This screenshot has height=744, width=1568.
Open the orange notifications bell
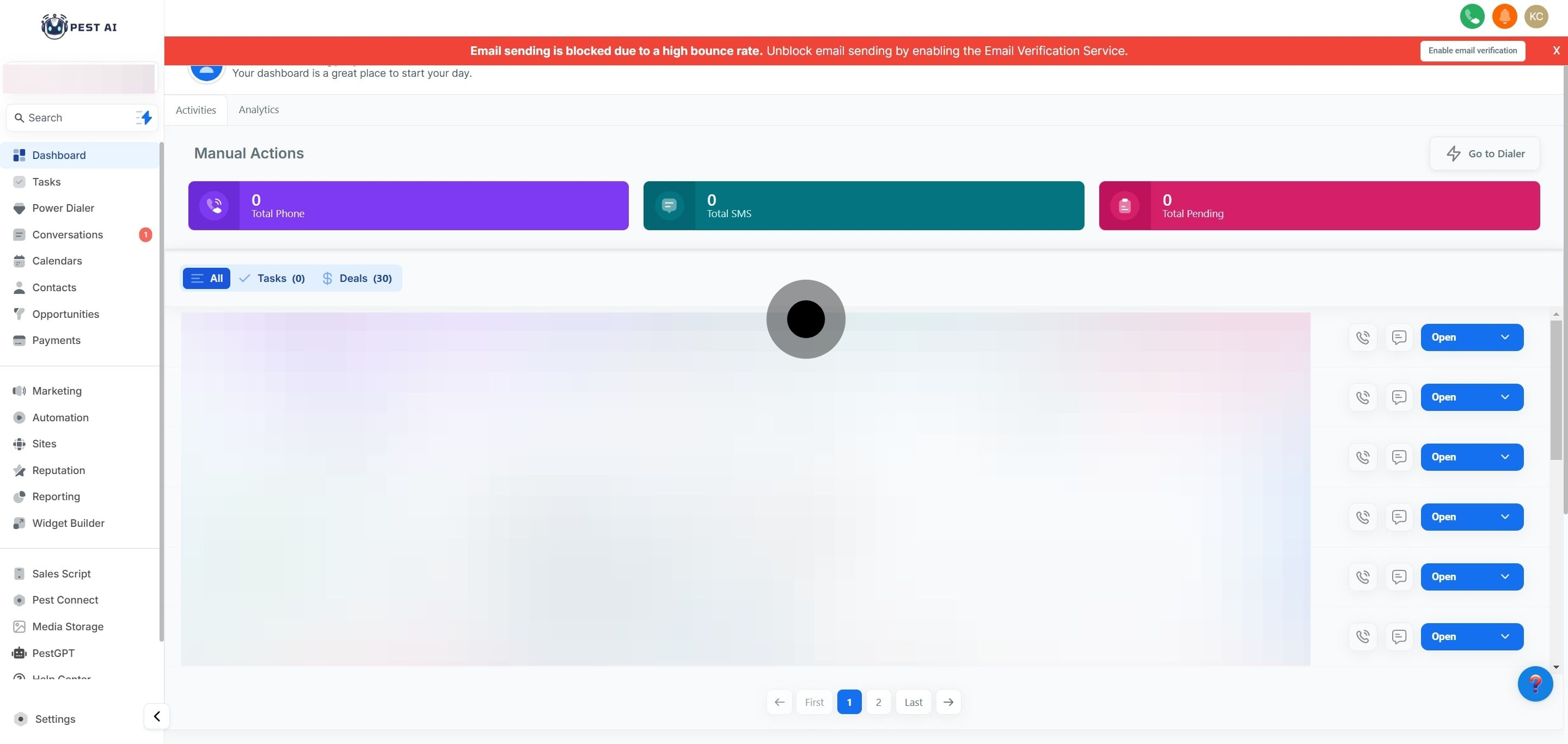pos(1504,16)
